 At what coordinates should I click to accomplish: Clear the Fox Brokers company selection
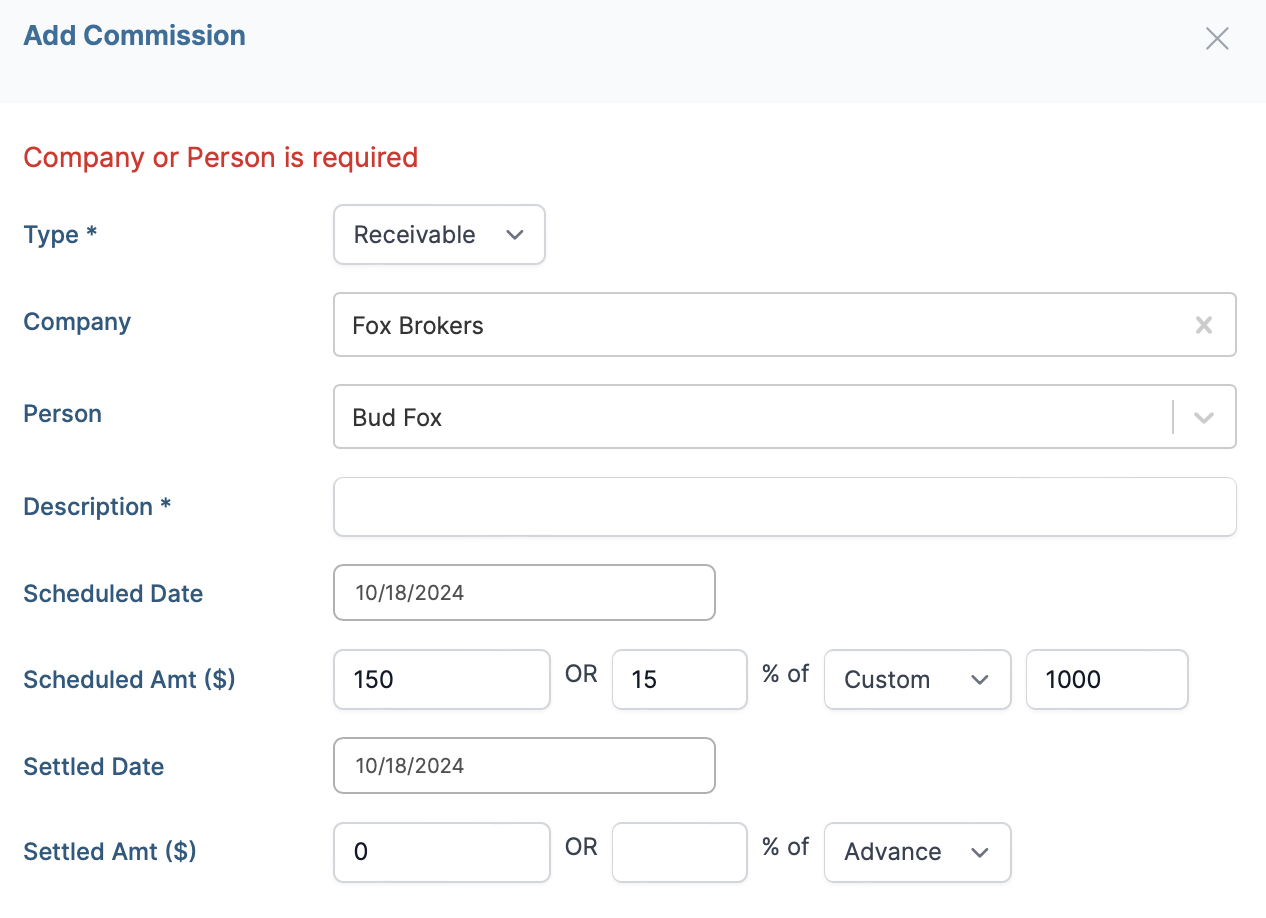[x=1204, y=325]
